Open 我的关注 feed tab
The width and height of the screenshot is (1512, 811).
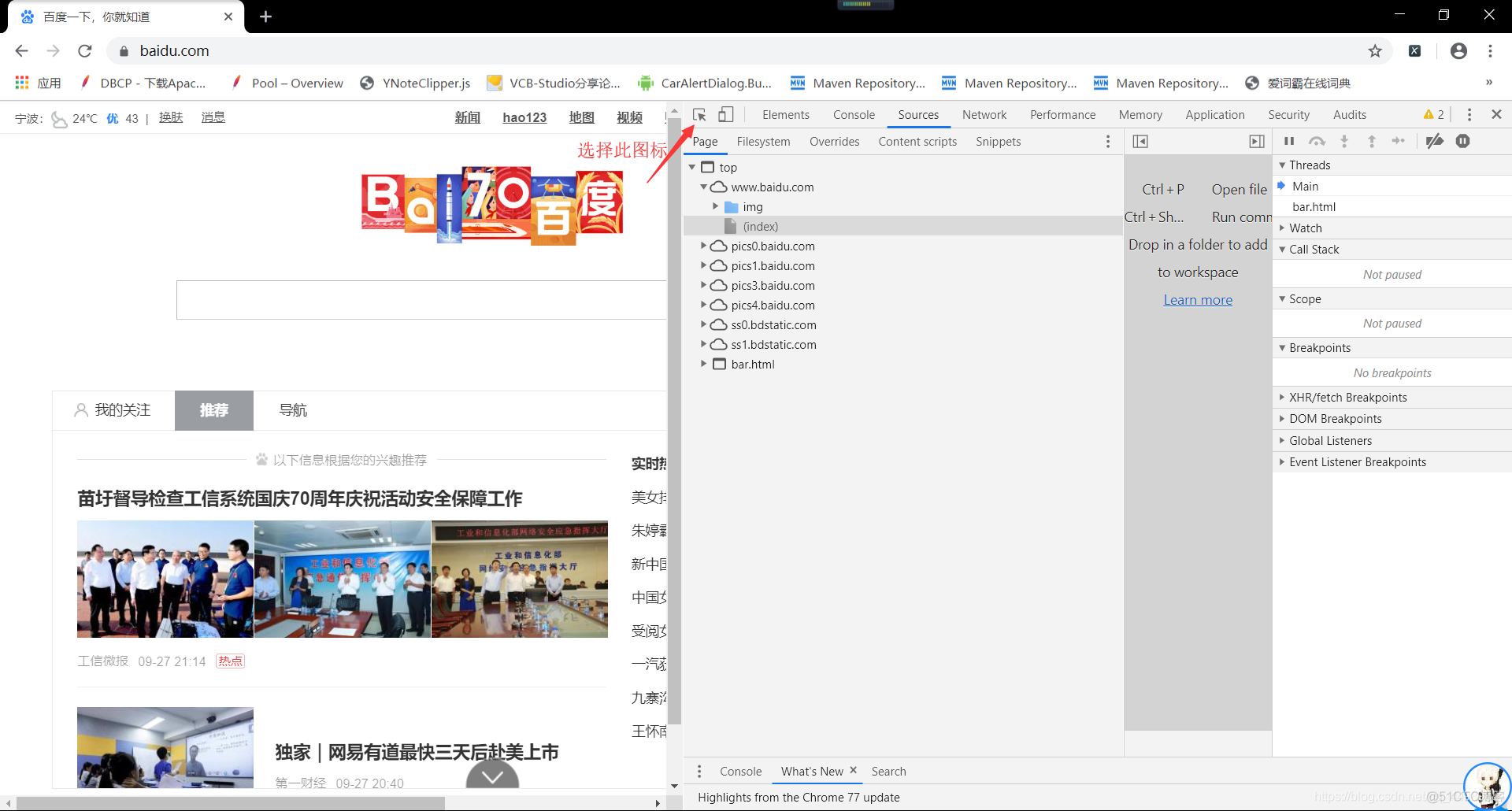113,410
